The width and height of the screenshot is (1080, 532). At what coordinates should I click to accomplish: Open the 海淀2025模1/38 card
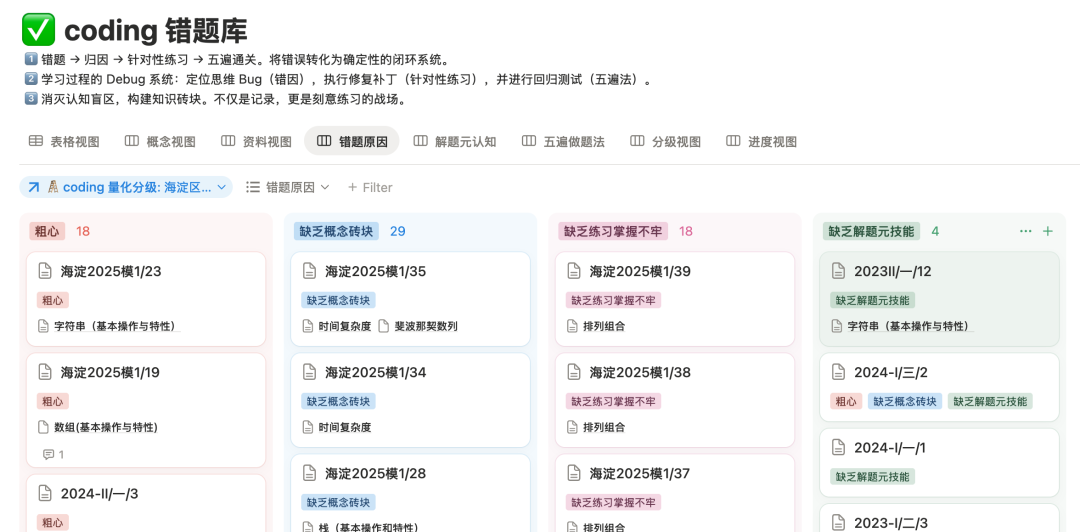pyautogui.click(x=675, y=400)
